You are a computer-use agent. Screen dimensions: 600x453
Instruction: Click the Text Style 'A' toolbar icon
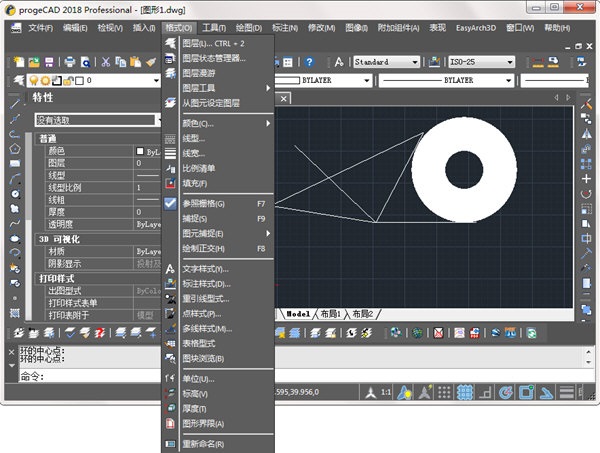pos(339,62)
